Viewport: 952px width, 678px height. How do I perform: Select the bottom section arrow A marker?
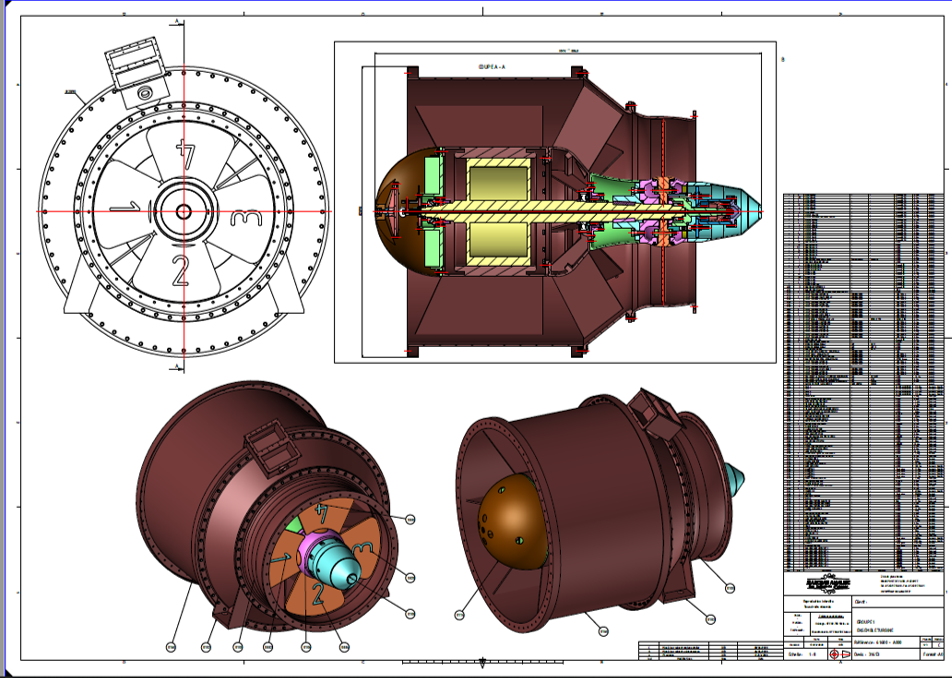pos(178,368)
